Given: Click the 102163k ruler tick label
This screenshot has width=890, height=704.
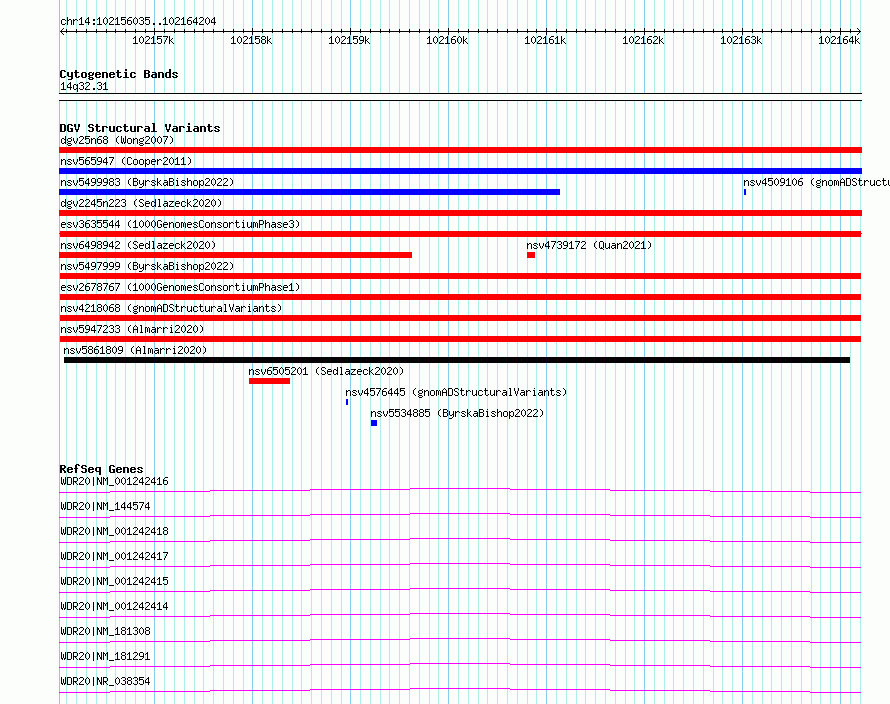Looking at the screenshot, I should pyautogui.click(x=741, y=40).
